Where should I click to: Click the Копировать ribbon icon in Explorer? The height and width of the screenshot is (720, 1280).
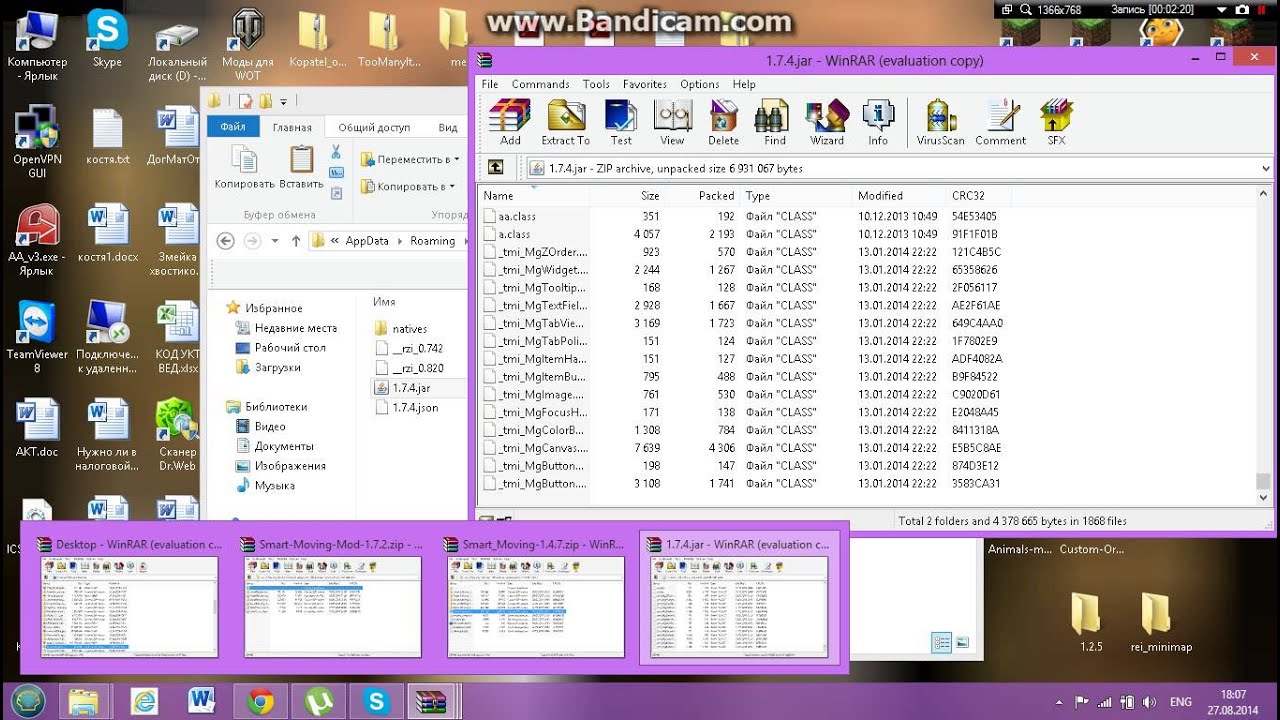(244, 167)
